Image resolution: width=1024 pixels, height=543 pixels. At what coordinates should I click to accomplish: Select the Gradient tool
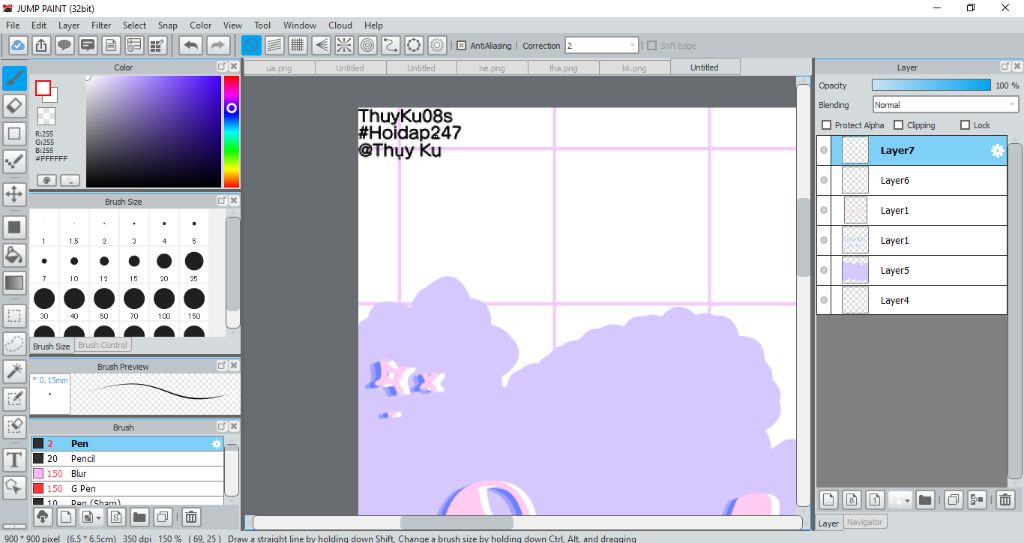pos(14,283)
